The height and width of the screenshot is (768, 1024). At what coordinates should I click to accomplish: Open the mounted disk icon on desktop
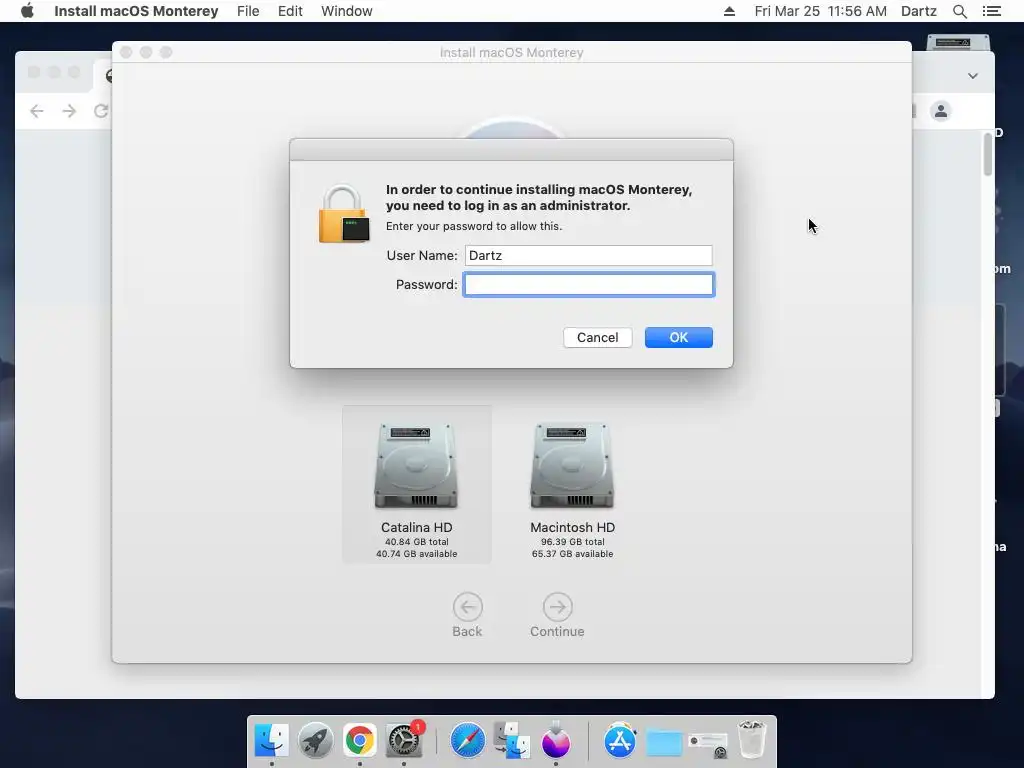[958, 42]
